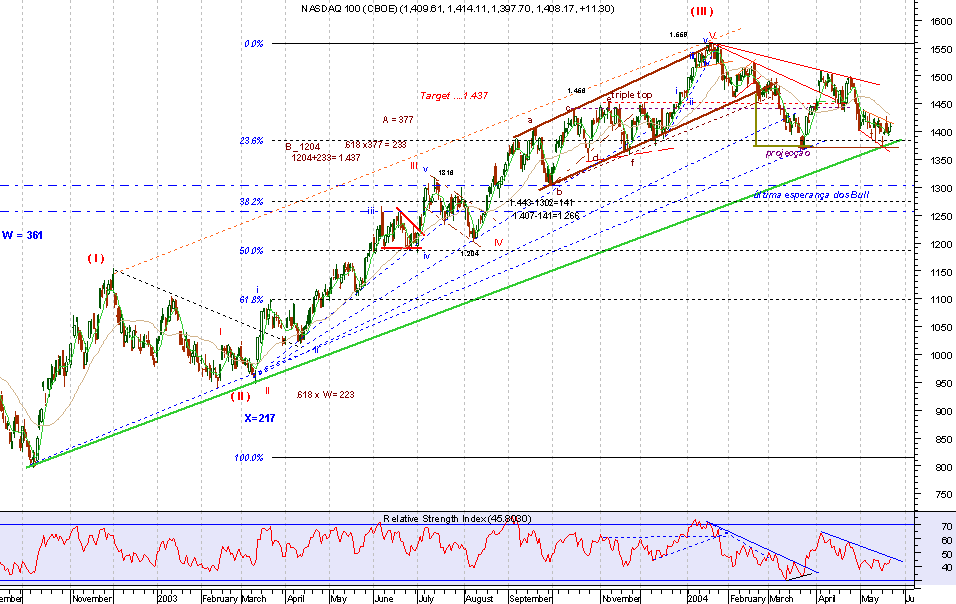Click the purple 'projeção' label
The image size is (956, 604).
click(x=788, y=153)
